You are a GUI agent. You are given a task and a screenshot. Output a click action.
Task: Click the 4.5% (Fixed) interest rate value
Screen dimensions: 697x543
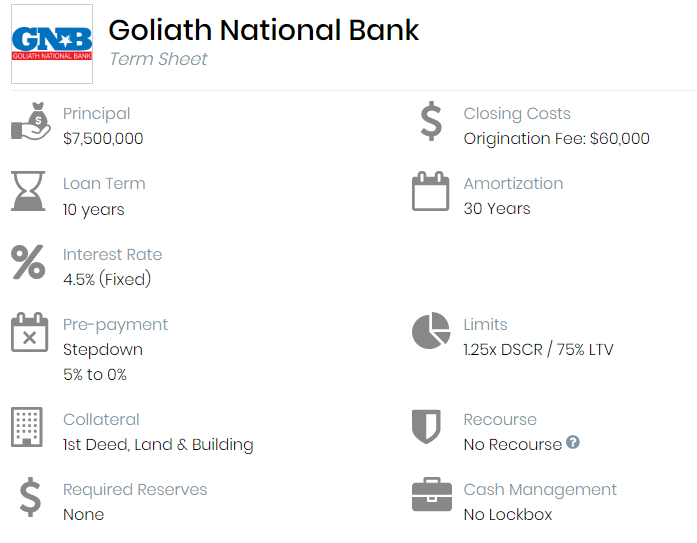click(107, 279)
